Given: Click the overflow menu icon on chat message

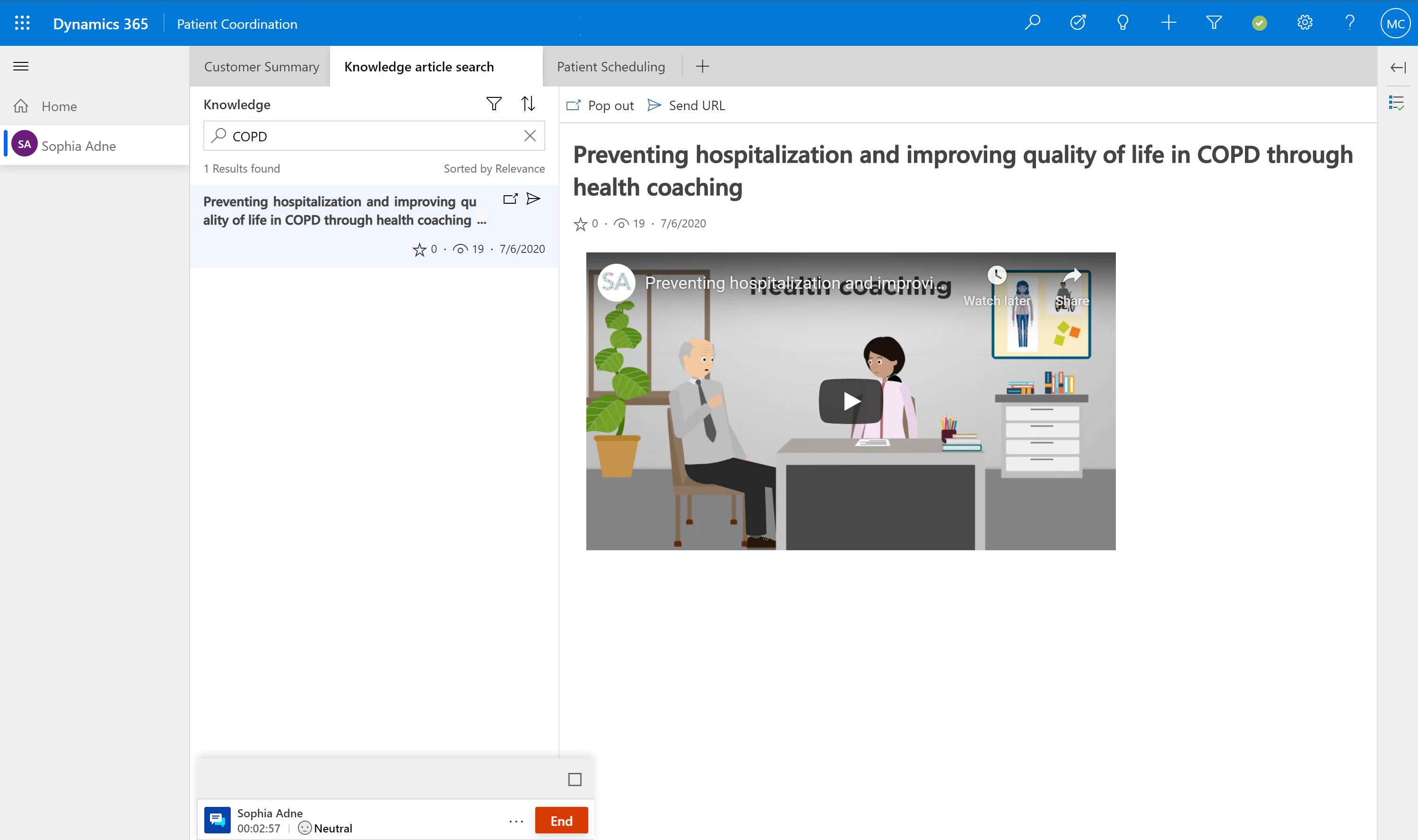Looking at the screenshot, I should tap(517, 820).
